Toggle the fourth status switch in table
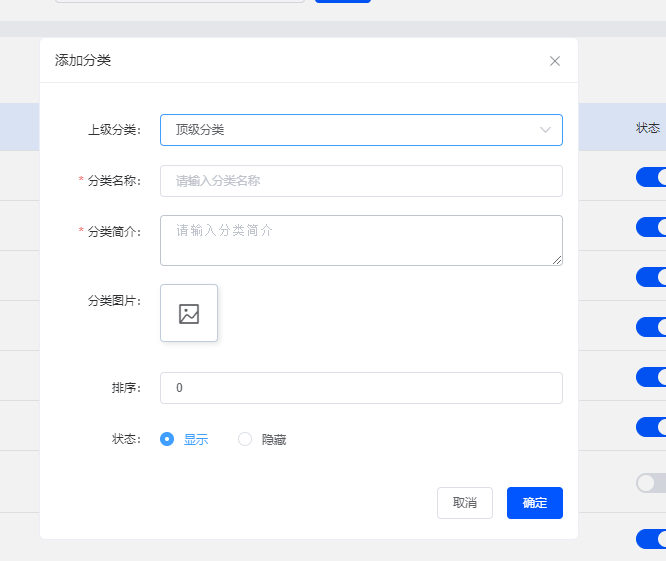Screen dimensions: 666x561 tap(651, 327)
